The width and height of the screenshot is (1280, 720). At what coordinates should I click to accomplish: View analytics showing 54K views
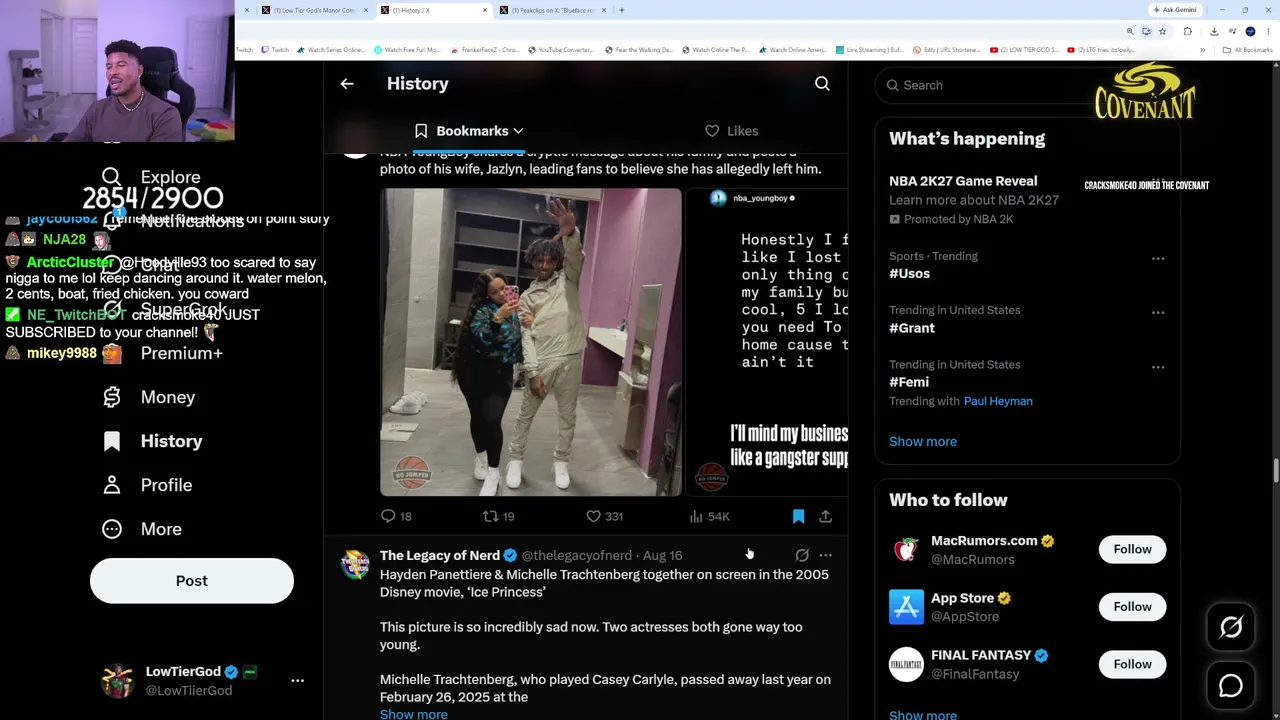coord(709,516)
